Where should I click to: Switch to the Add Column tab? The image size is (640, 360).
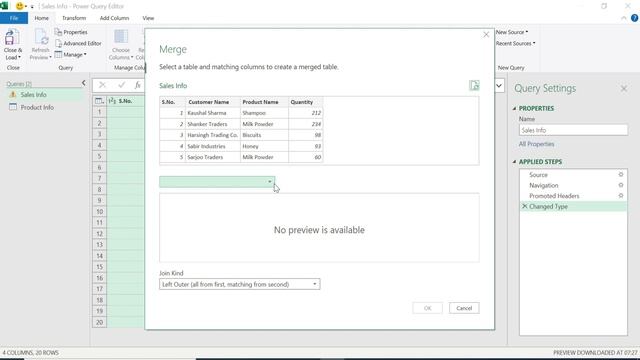tap(114, 18)
